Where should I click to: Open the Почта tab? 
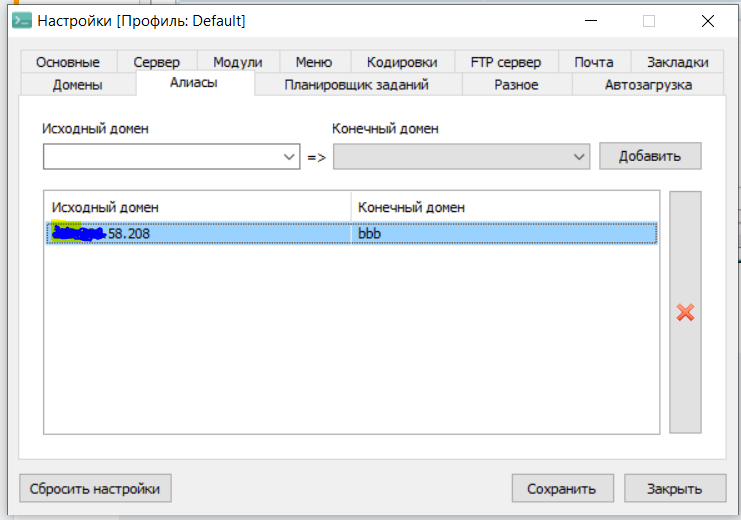click(594, 62)
